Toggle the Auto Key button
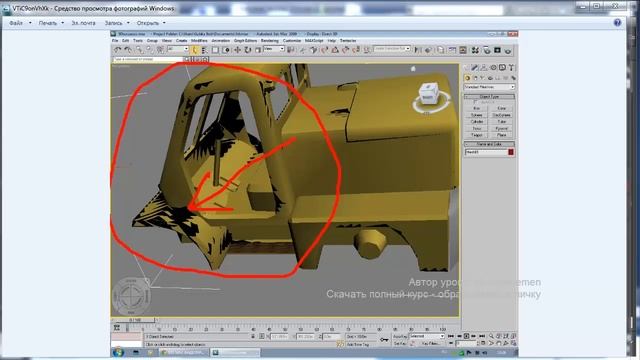Image resolution: width=640 pixels, height=360 pixels. (x=400, y=336)
